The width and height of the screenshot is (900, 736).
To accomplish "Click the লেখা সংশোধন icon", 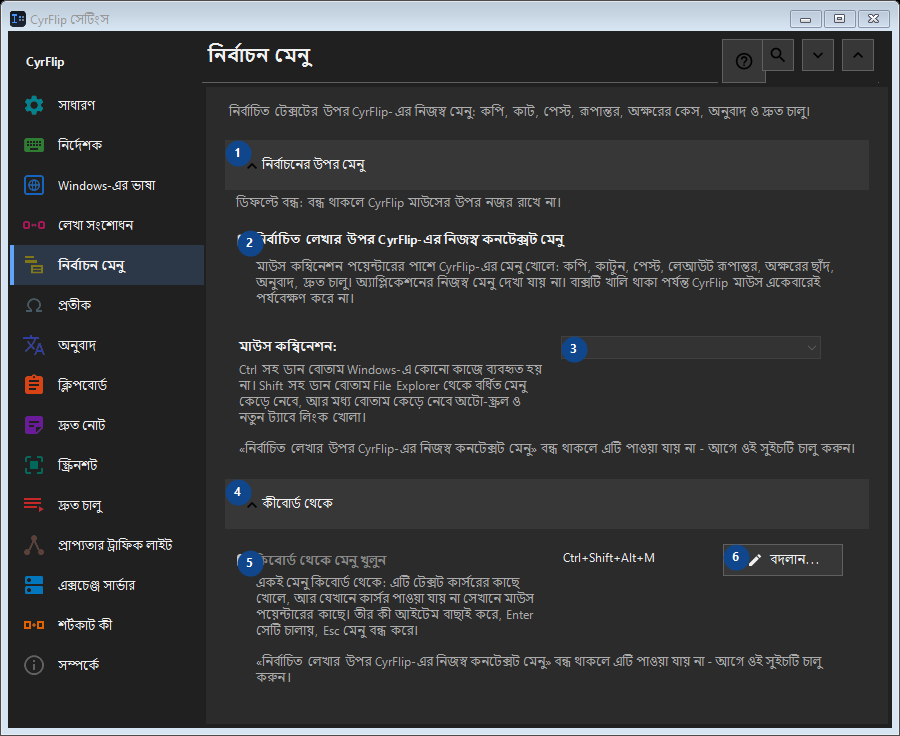I will click(x=34, y=225).
